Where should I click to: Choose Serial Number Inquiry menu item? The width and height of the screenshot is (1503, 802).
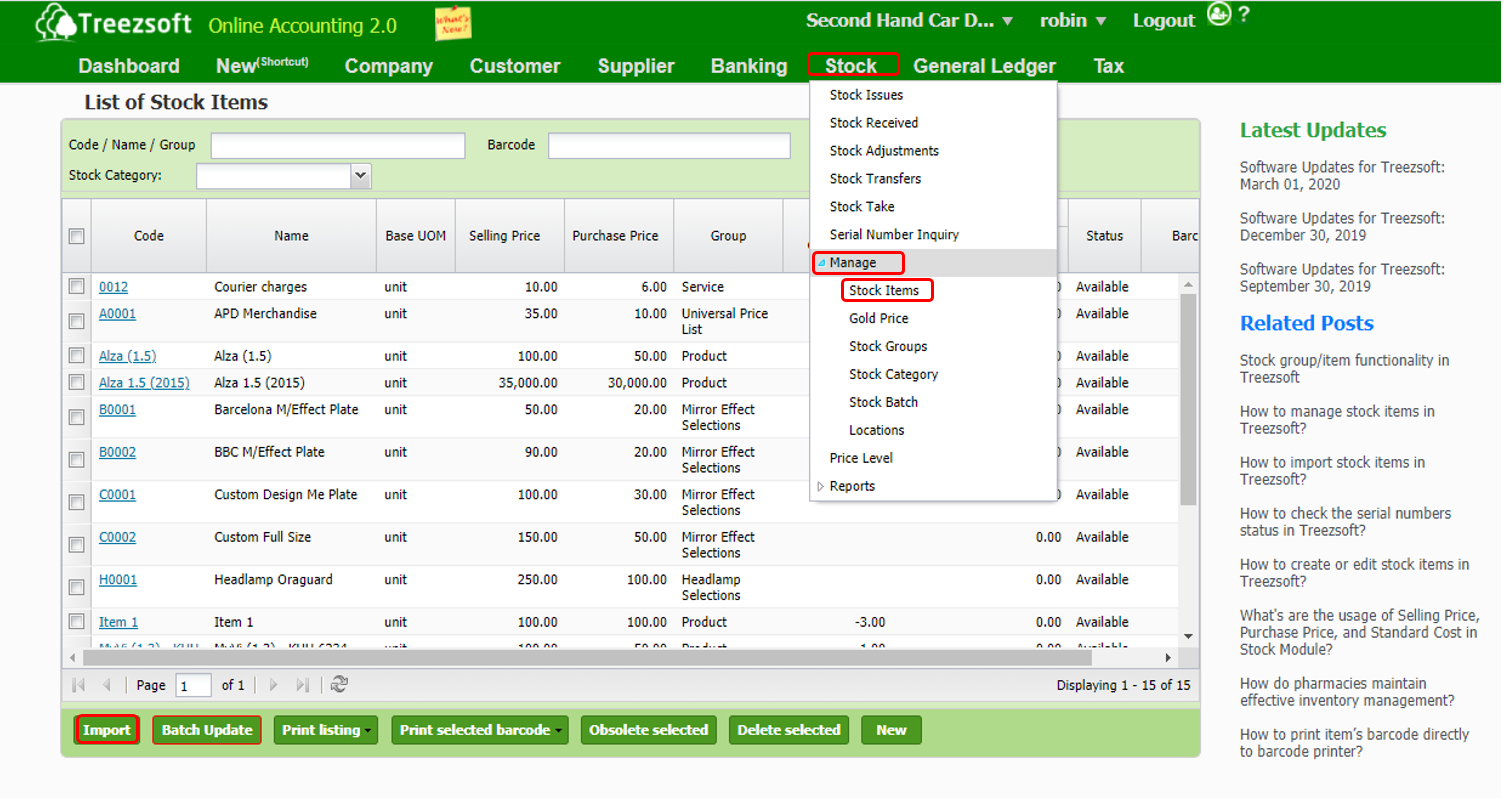(894, 235)
